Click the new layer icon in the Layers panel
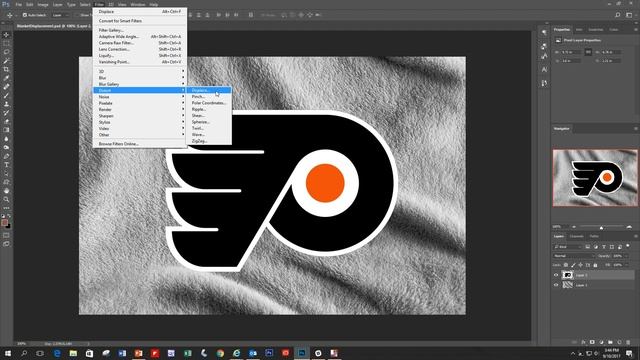 click(619, 342)
